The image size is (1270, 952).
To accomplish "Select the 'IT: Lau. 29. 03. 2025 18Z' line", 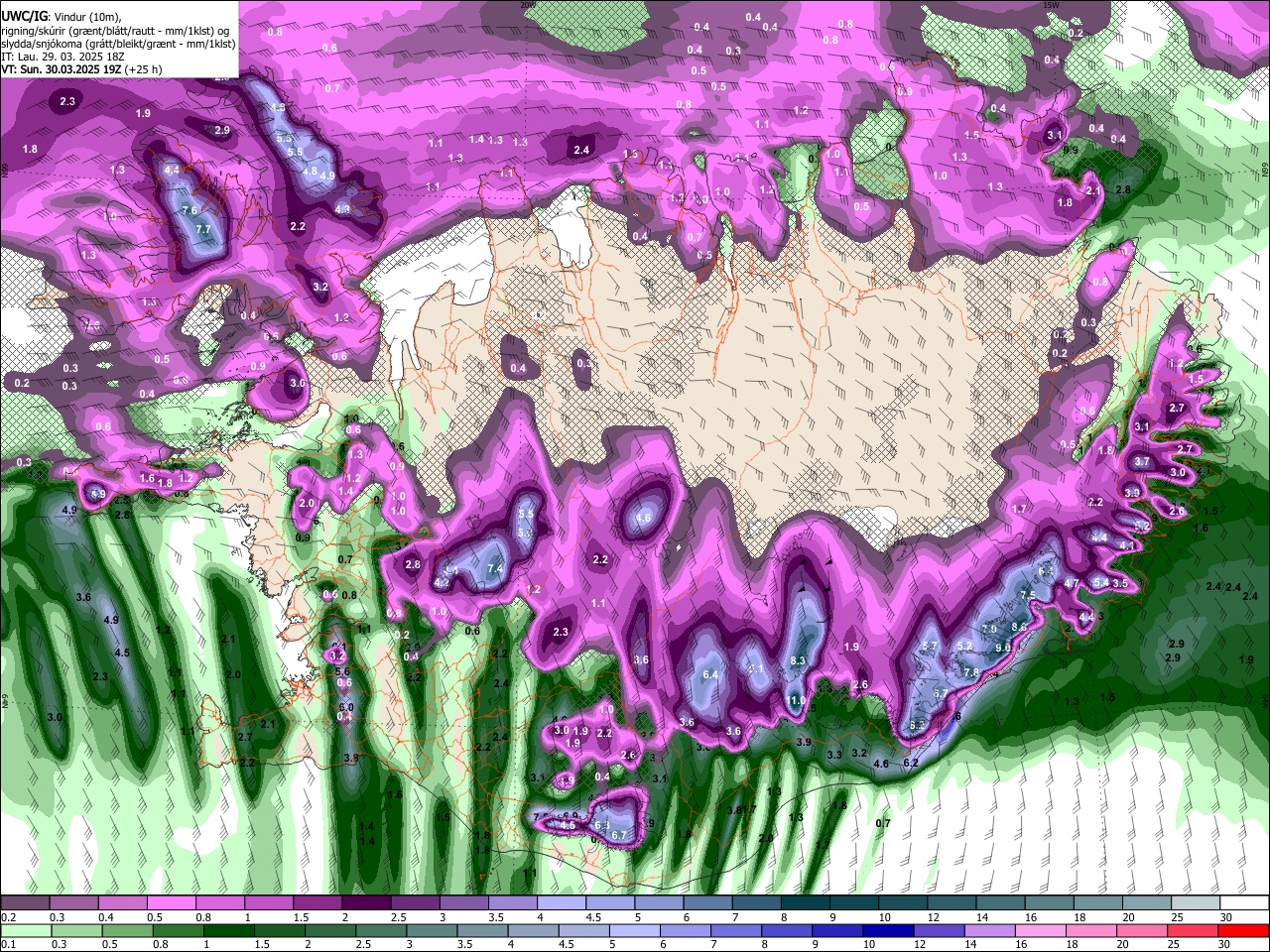I will (x=63, y=57).
